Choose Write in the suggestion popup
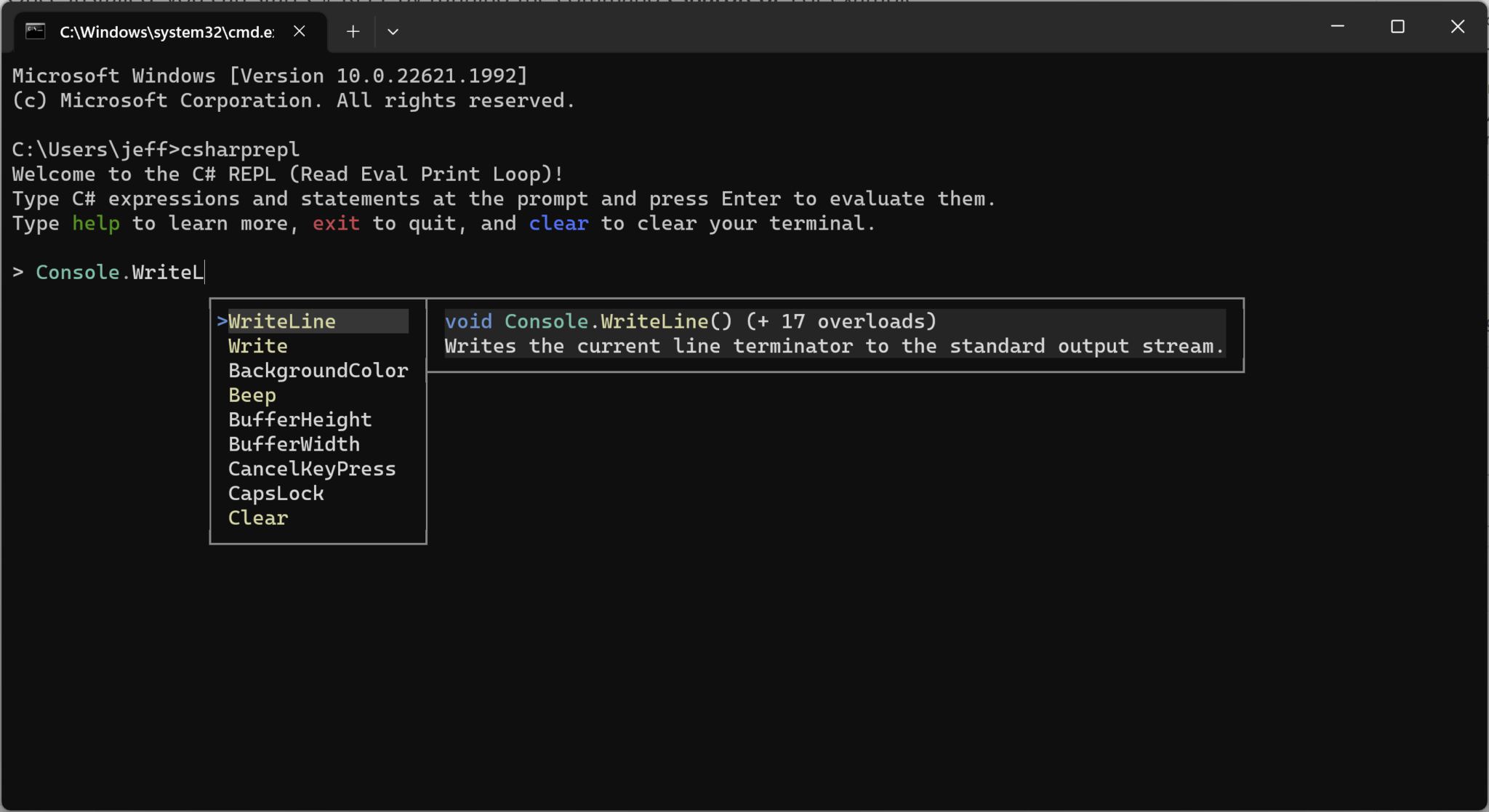Image resolution: width=1489 pixels, height=812 pixels. pos(257,345)
